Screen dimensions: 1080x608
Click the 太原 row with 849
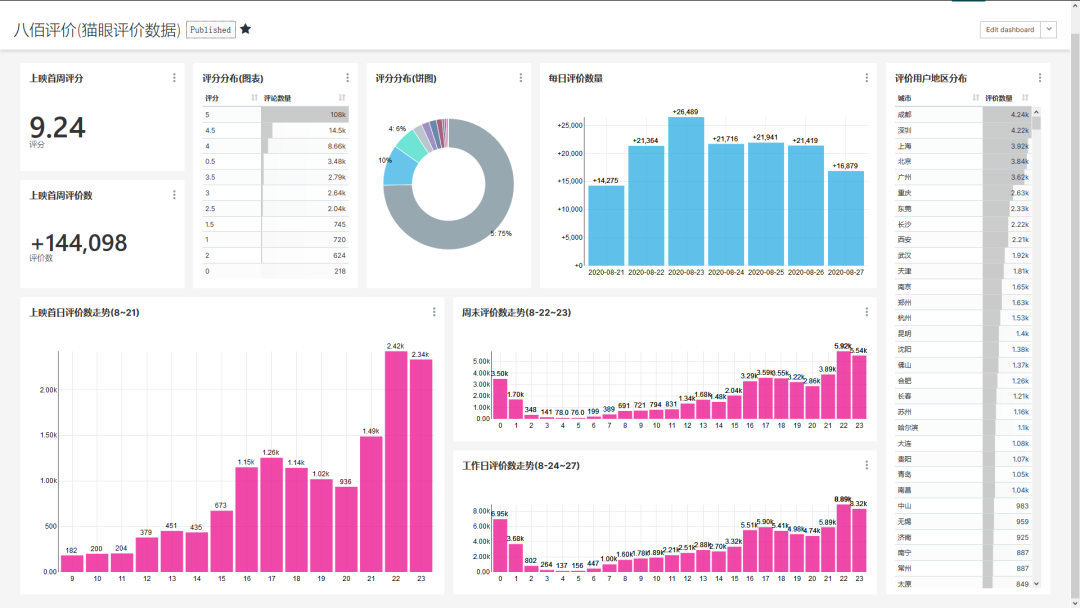click(x=963, y=584)
